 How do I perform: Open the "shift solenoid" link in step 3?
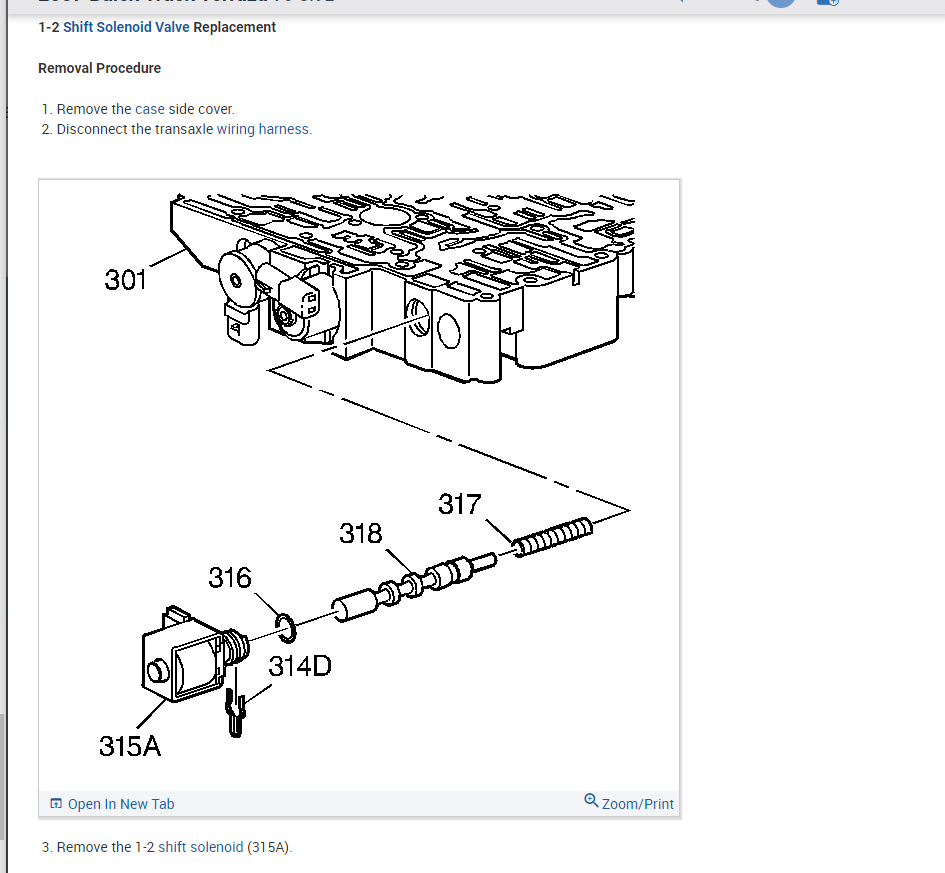tap(201, 847)
